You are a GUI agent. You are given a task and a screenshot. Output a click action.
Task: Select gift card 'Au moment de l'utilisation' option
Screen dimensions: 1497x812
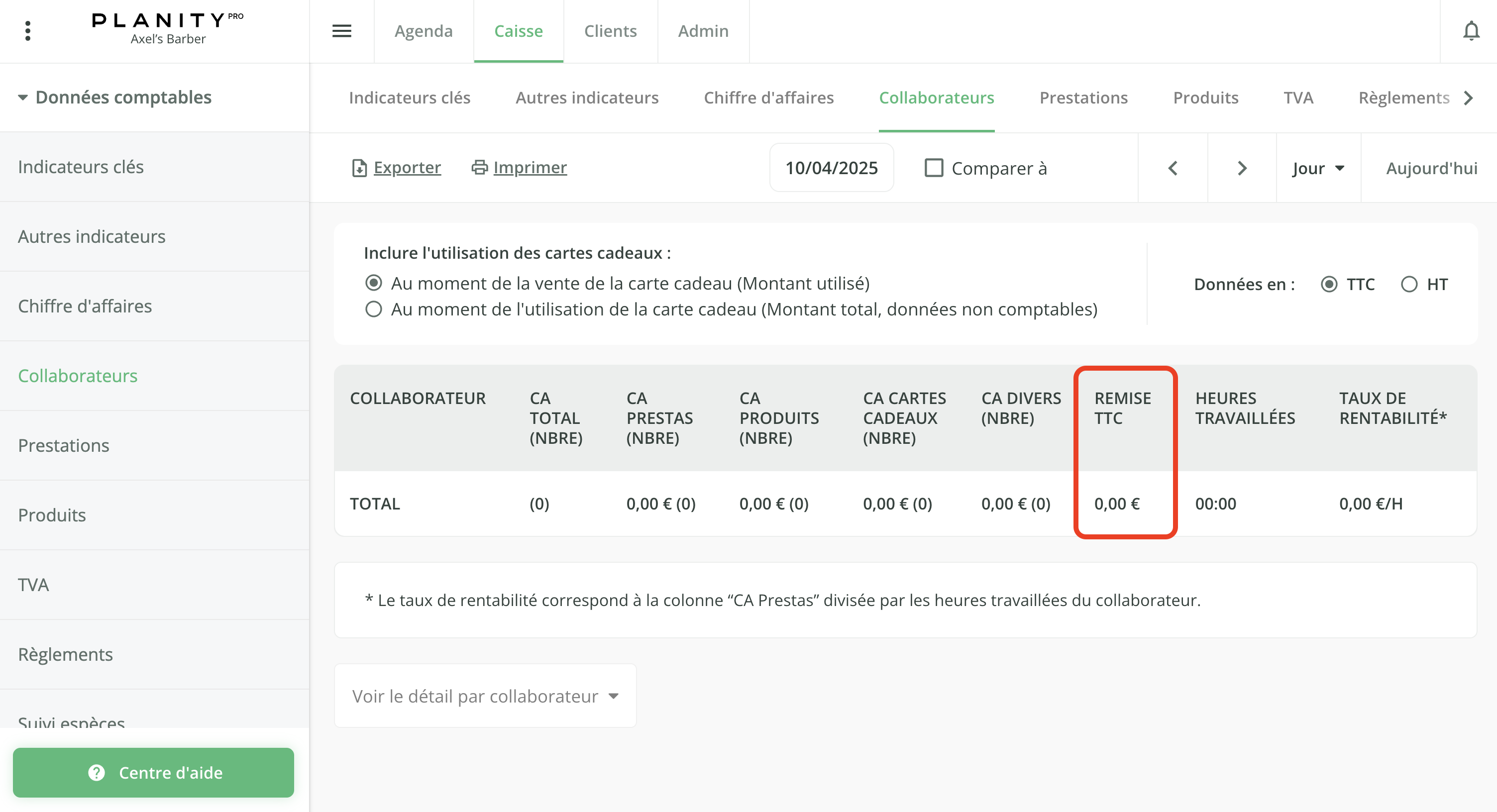pyautogui.click(x=374, y=309)
